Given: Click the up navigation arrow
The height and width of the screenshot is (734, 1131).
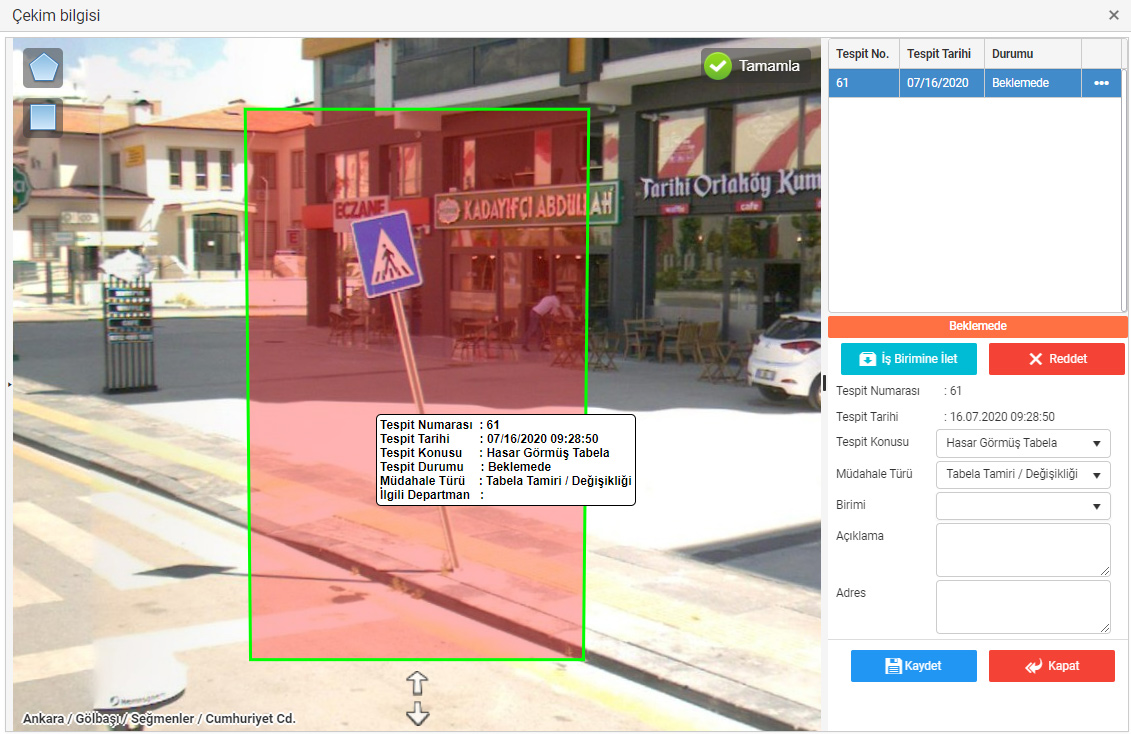Looking at the screenshot, I should point(417,683).
